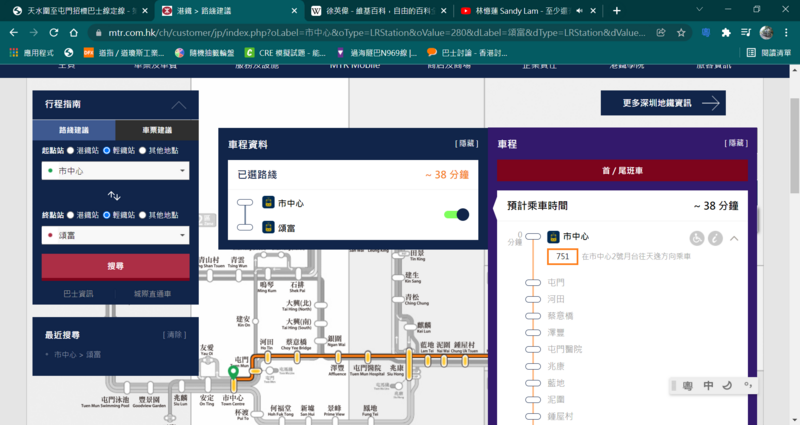Show wheelchair accessibility info for 市中心
Viewport: 800px width, 425px height.
coord(697,238)
